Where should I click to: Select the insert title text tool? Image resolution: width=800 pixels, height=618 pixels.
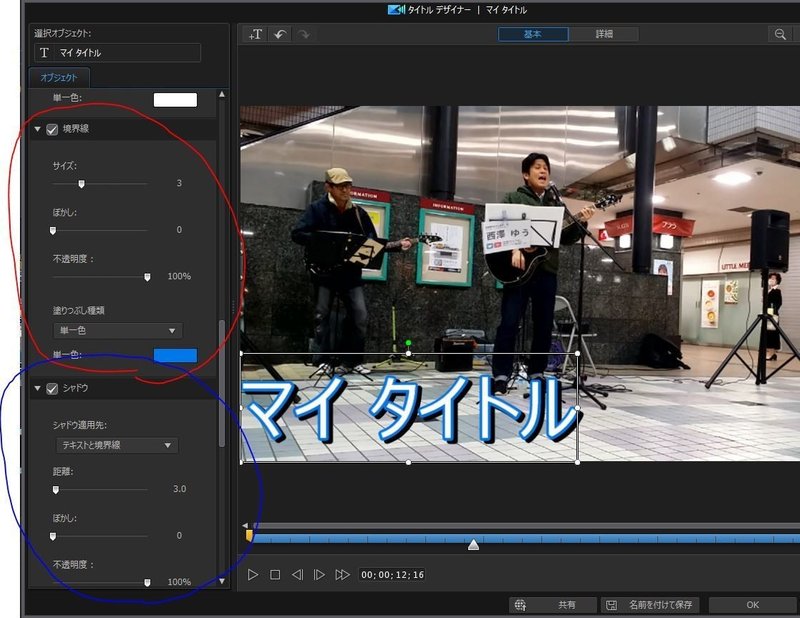point(255,35)
